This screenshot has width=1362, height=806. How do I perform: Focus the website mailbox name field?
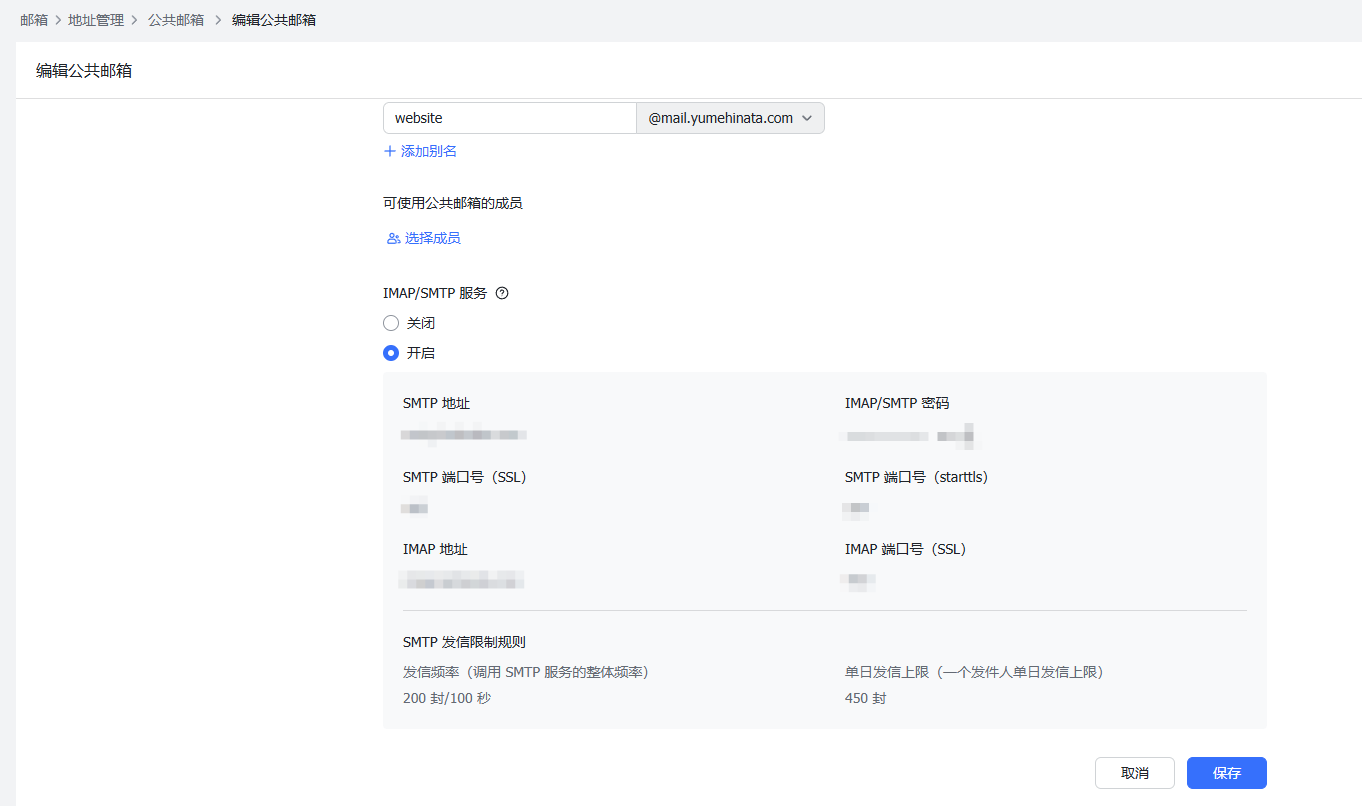509,118
